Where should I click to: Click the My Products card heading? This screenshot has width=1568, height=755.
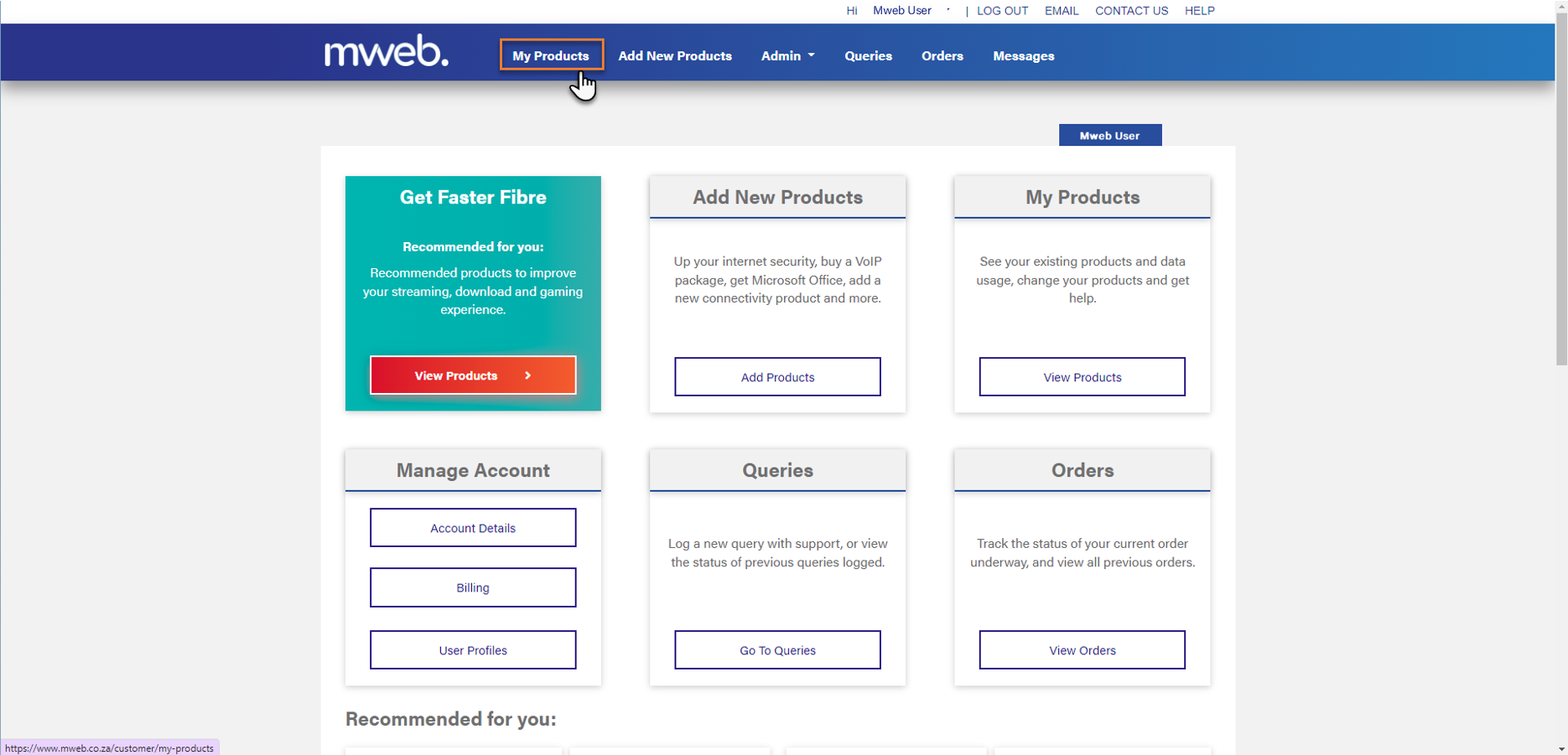pos(1083,197)
